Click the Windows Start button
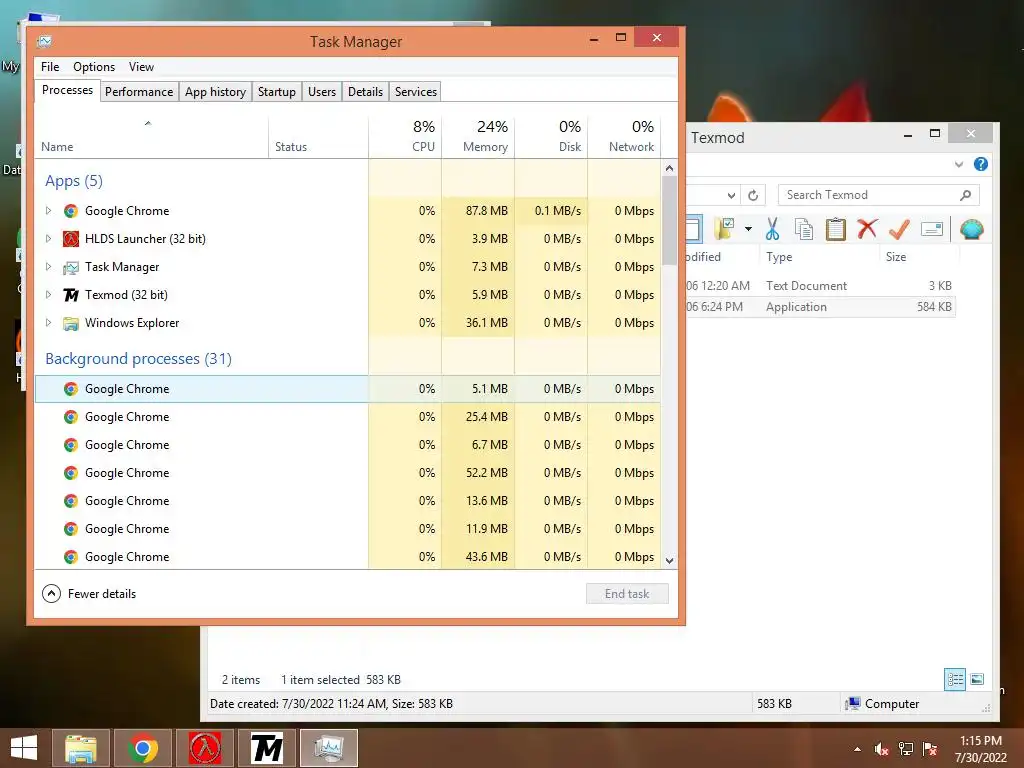1024x768 pixels. 24,748
